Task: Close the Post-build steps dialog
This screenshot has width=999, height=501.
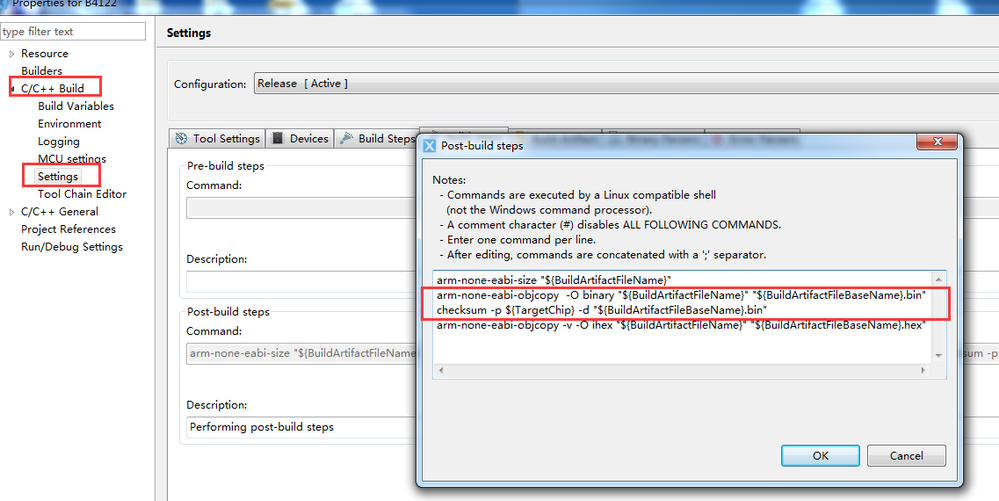Action: [937, 142]
